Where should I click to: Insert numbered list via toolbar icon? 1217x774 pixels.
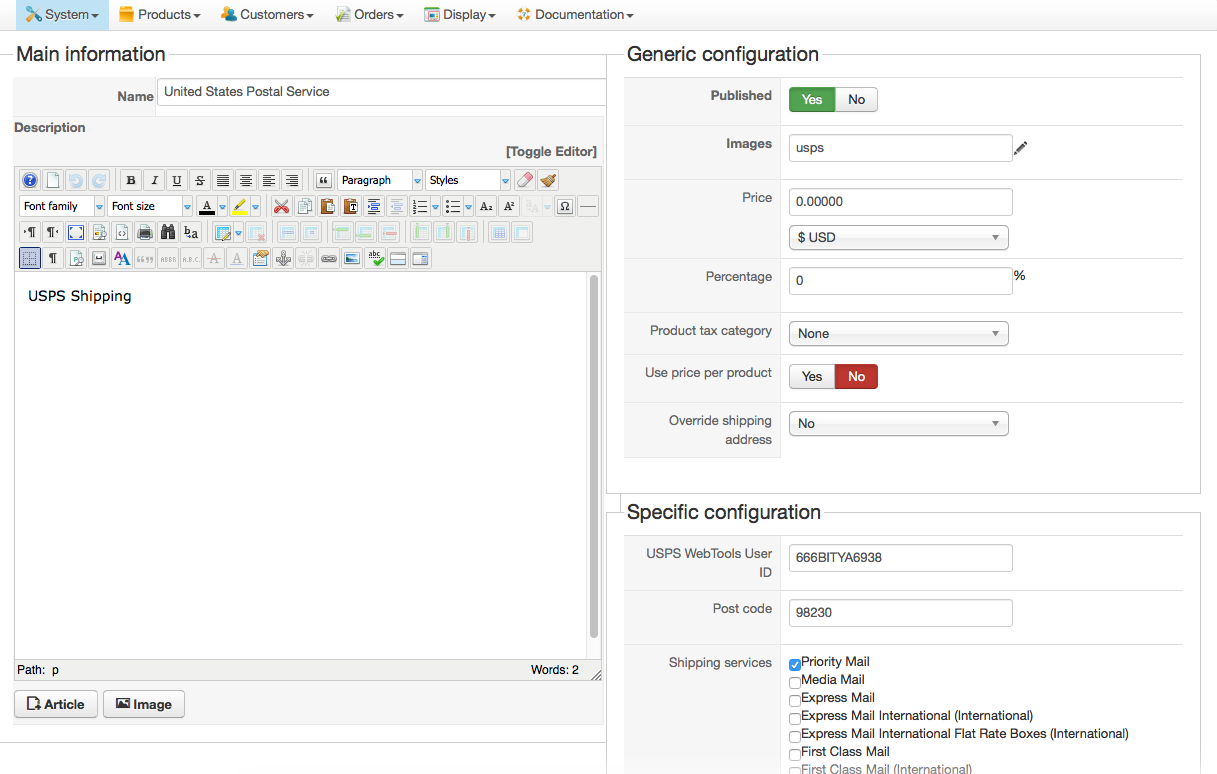point(419,207)
